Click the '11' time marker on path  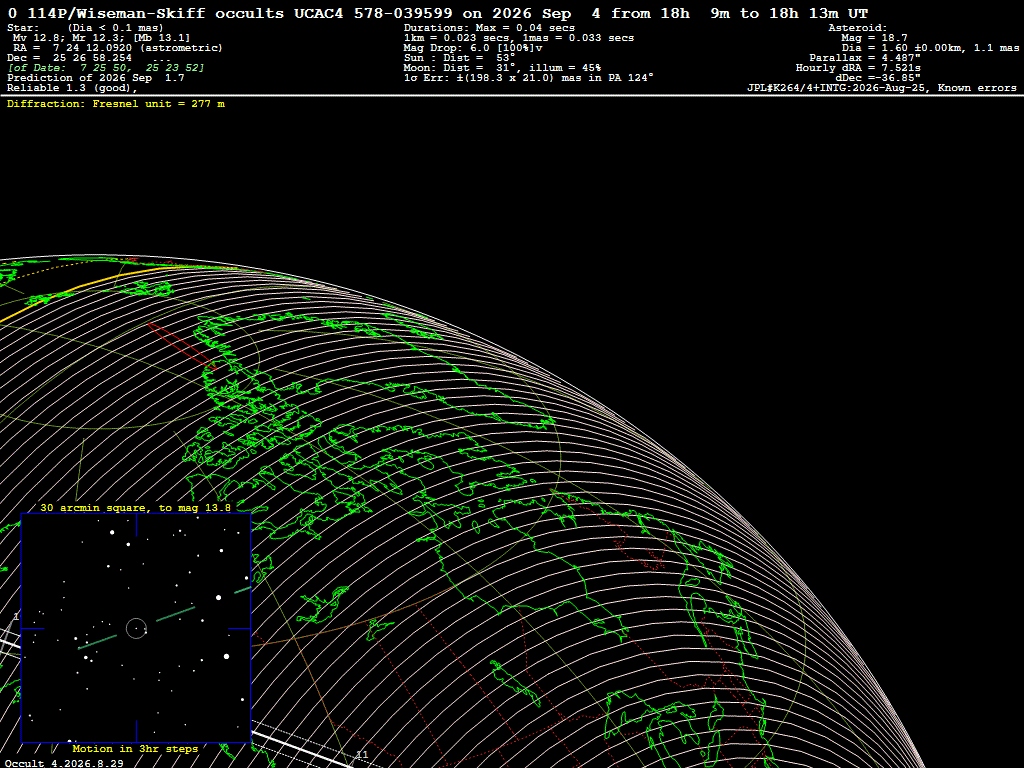point(362,755)
